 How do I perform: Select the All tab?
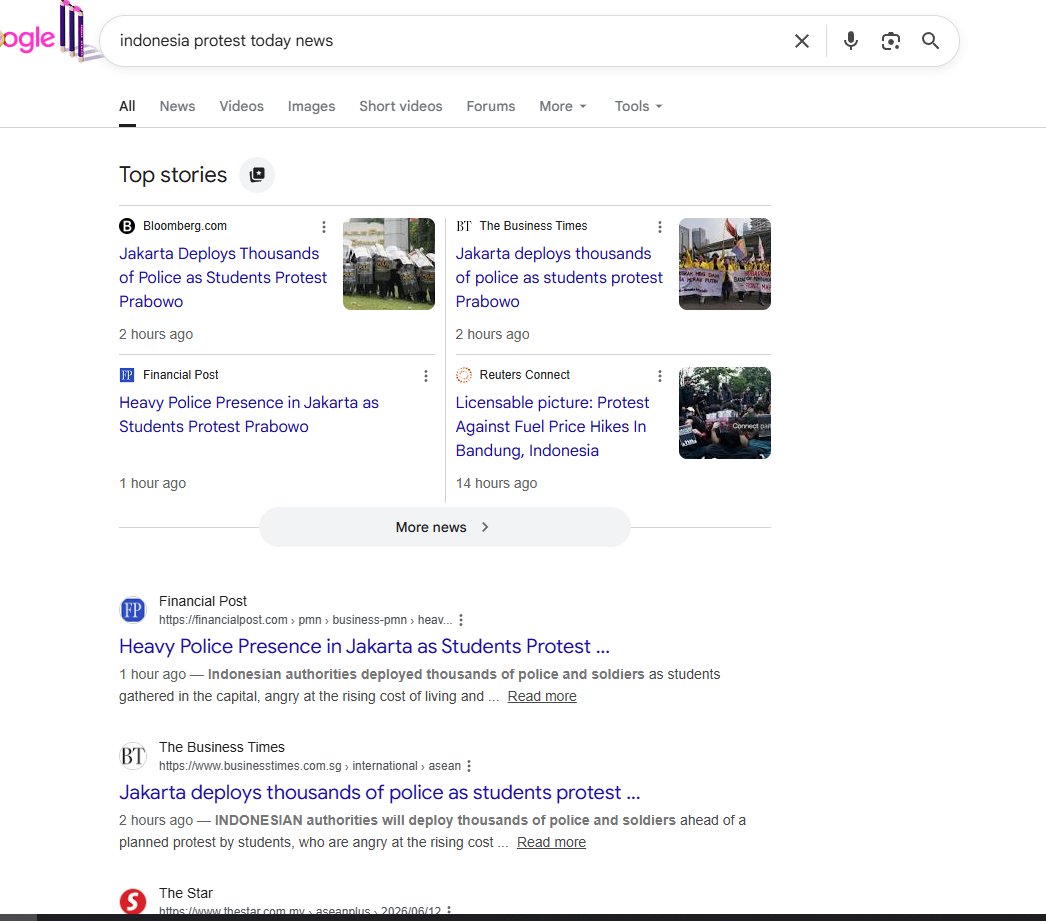127,106
